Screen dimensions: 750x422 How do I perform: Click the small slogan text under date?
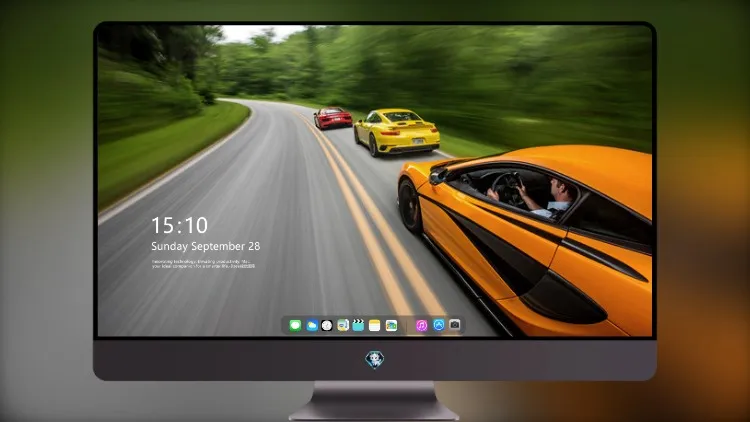(203, 264)
